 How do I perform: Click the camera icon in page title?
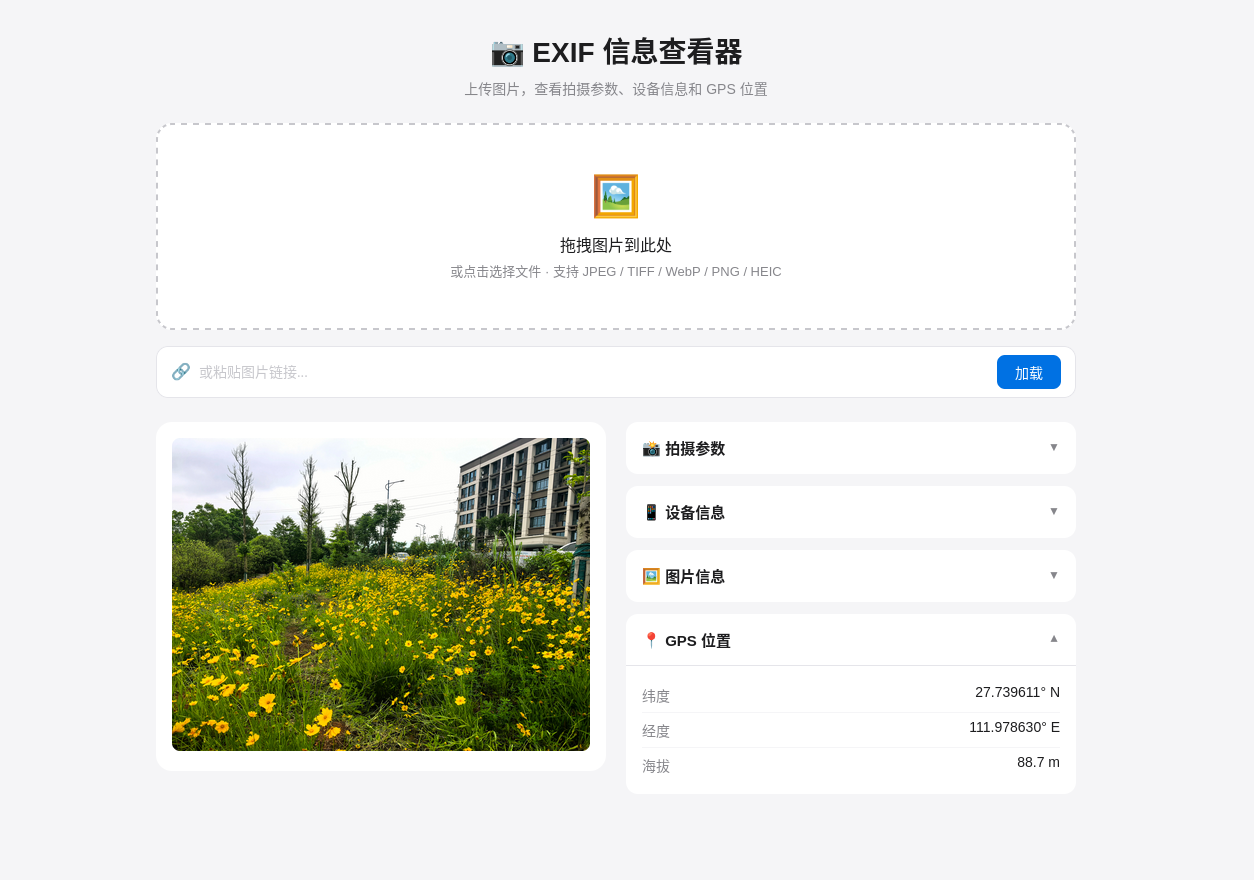click(x=507, y=52)
